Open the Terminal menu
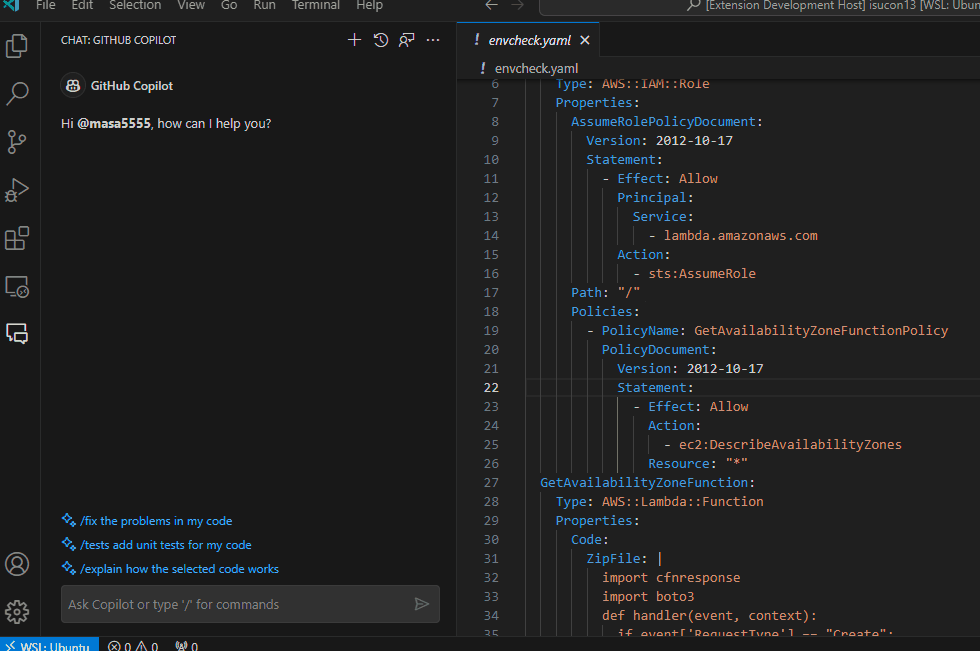The height and width of the screenshot is (651, 980). (x=315, y=6)
